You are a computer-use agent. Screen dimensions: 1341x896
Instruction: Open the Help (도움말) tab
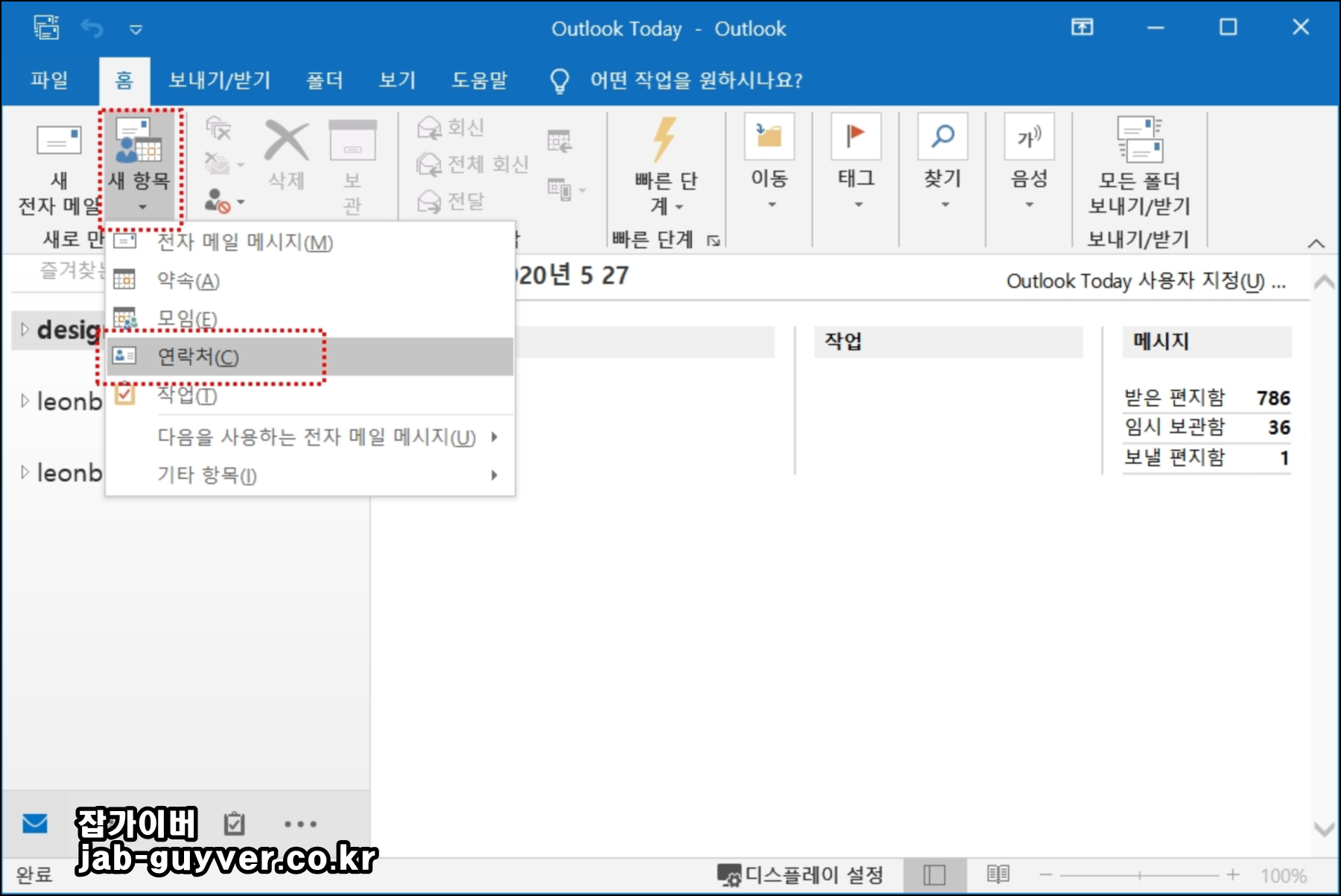(x=480, y=80)
